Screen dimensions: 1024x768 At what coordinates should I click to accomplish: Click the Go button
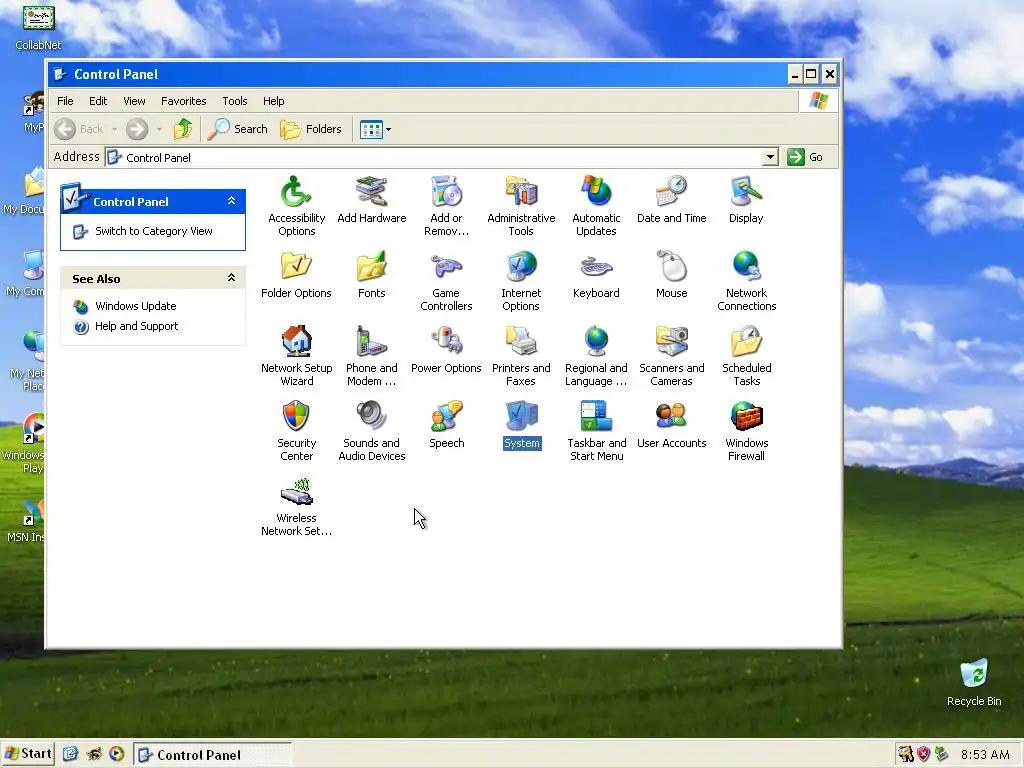coord(805,157)
